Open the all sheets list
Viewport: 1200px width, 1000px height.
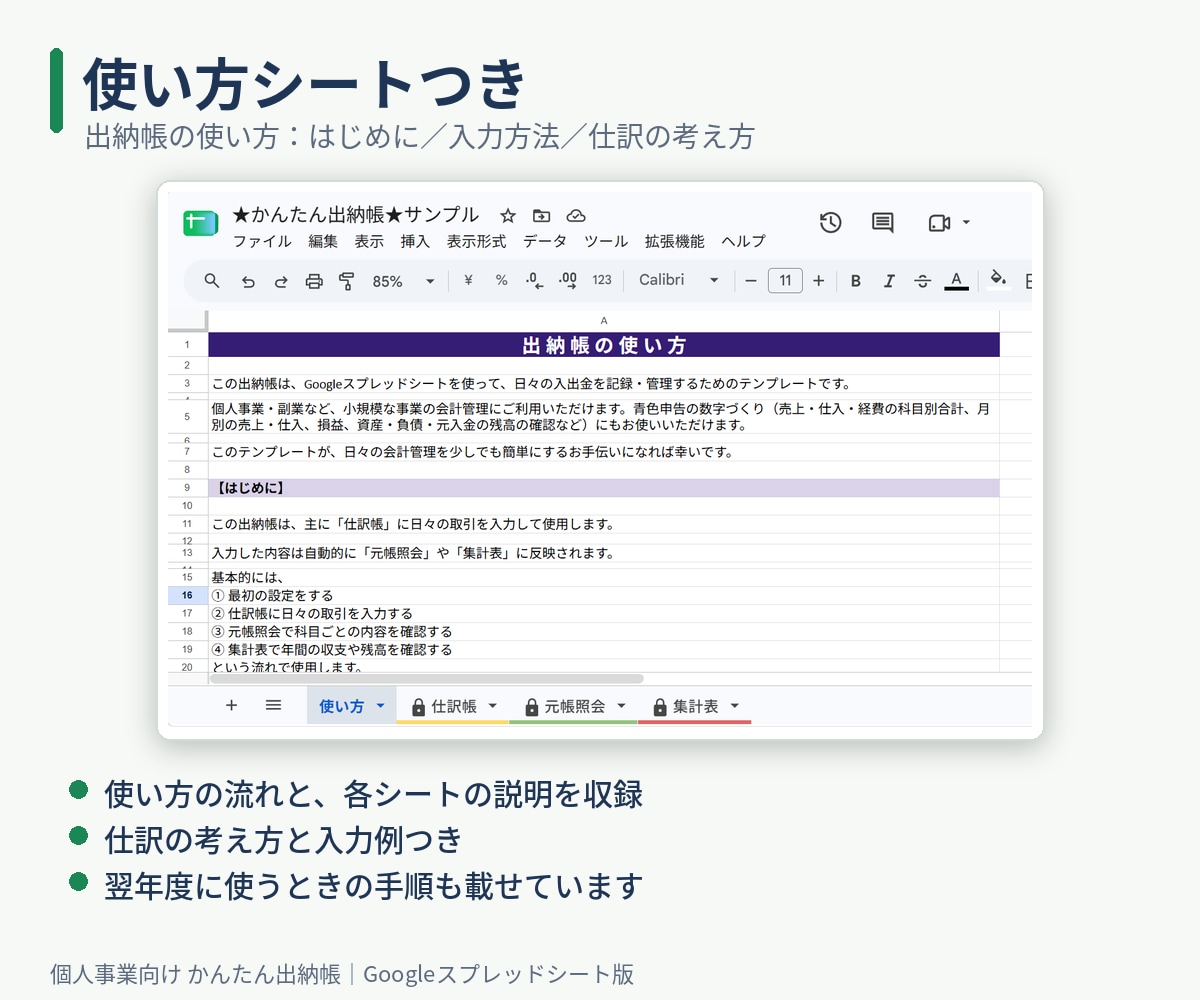(273, 705)
